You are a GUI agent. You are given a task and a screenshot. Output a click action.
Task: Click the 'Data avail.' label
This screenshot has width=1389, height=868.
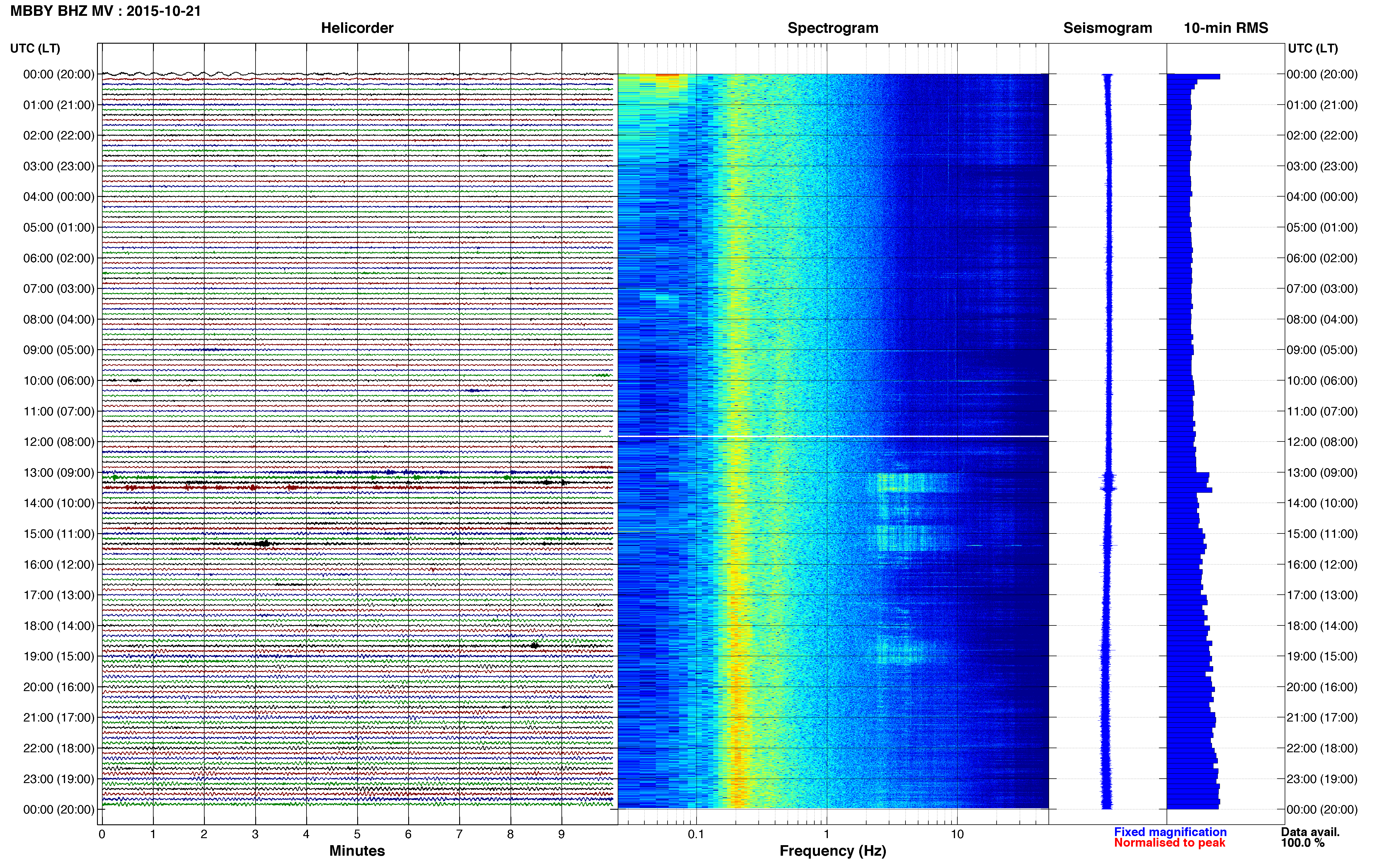[1310, 832]
